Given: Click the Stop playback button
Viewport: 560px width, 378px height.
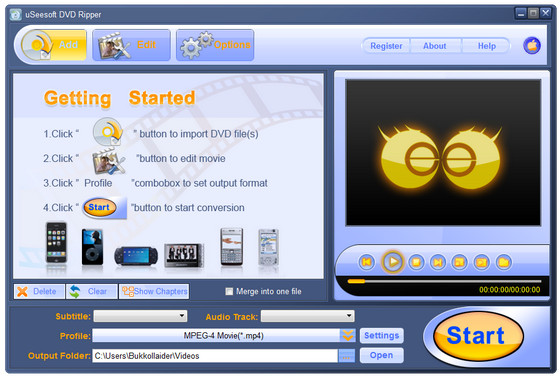Looking at the screenshot, I should pos(416,262).
